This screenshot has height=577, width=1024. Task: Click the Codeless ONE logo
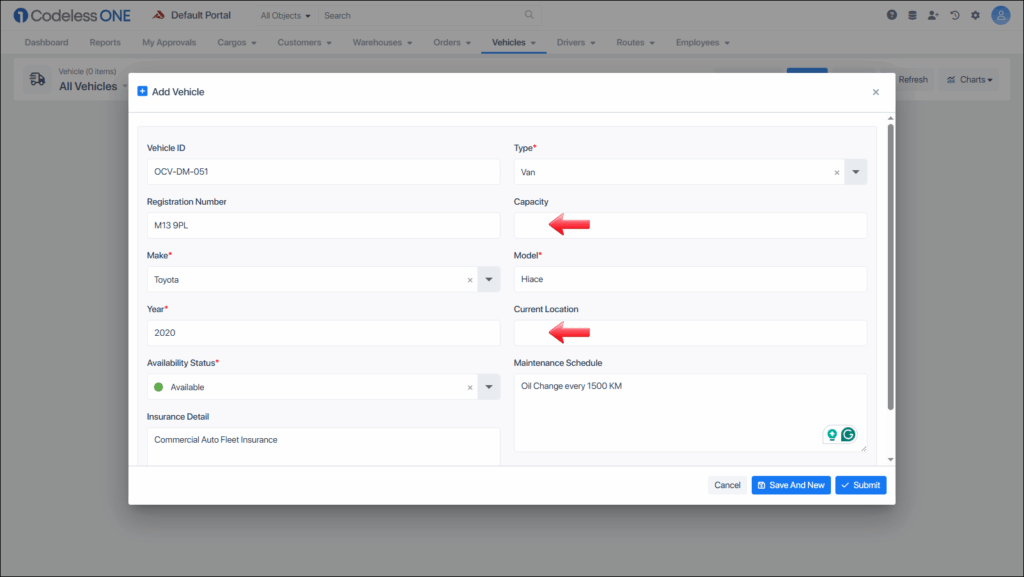coord(71,14)
